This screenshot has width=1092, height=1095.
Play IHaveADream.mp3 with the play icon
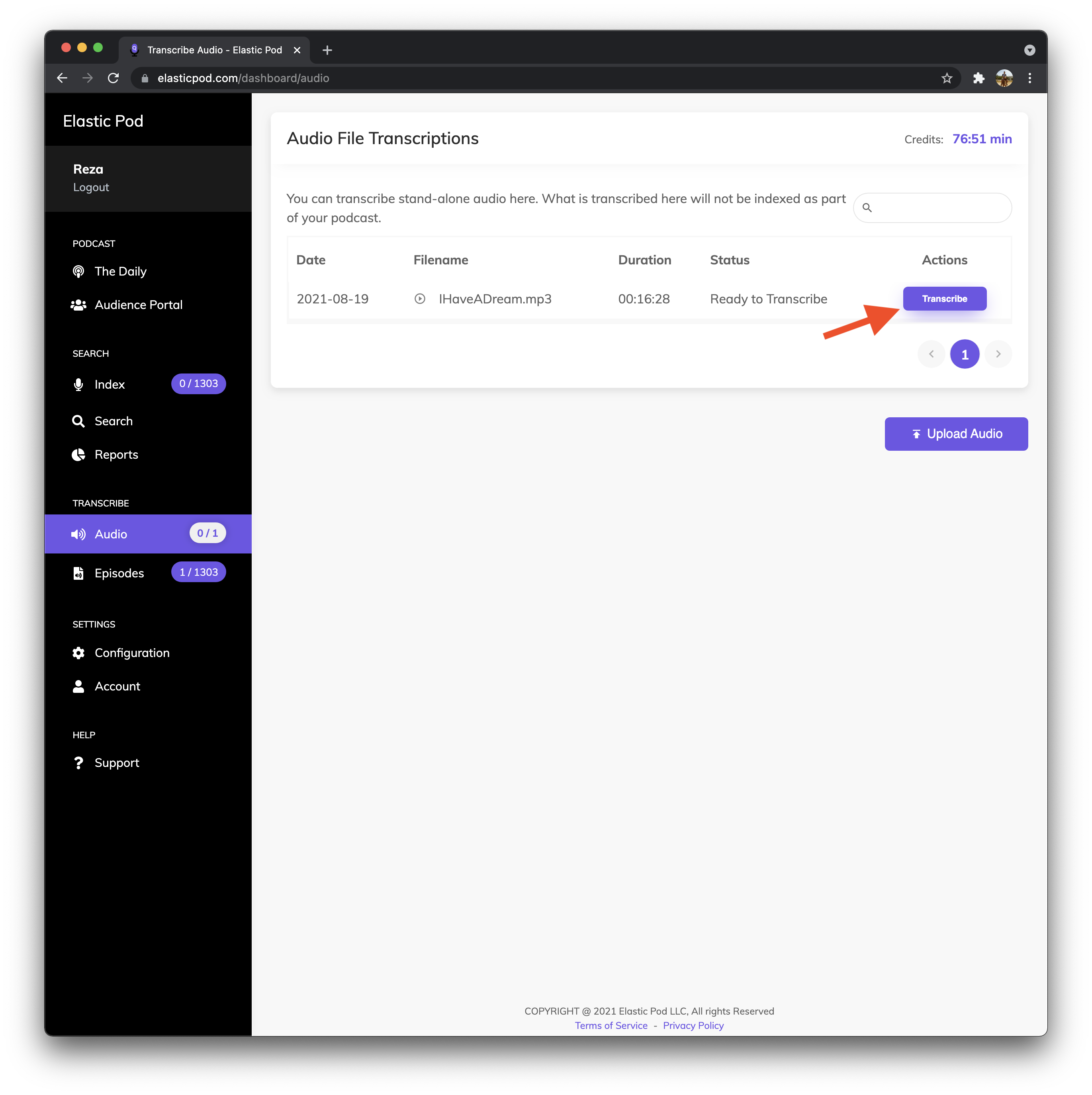click(420, 299)
